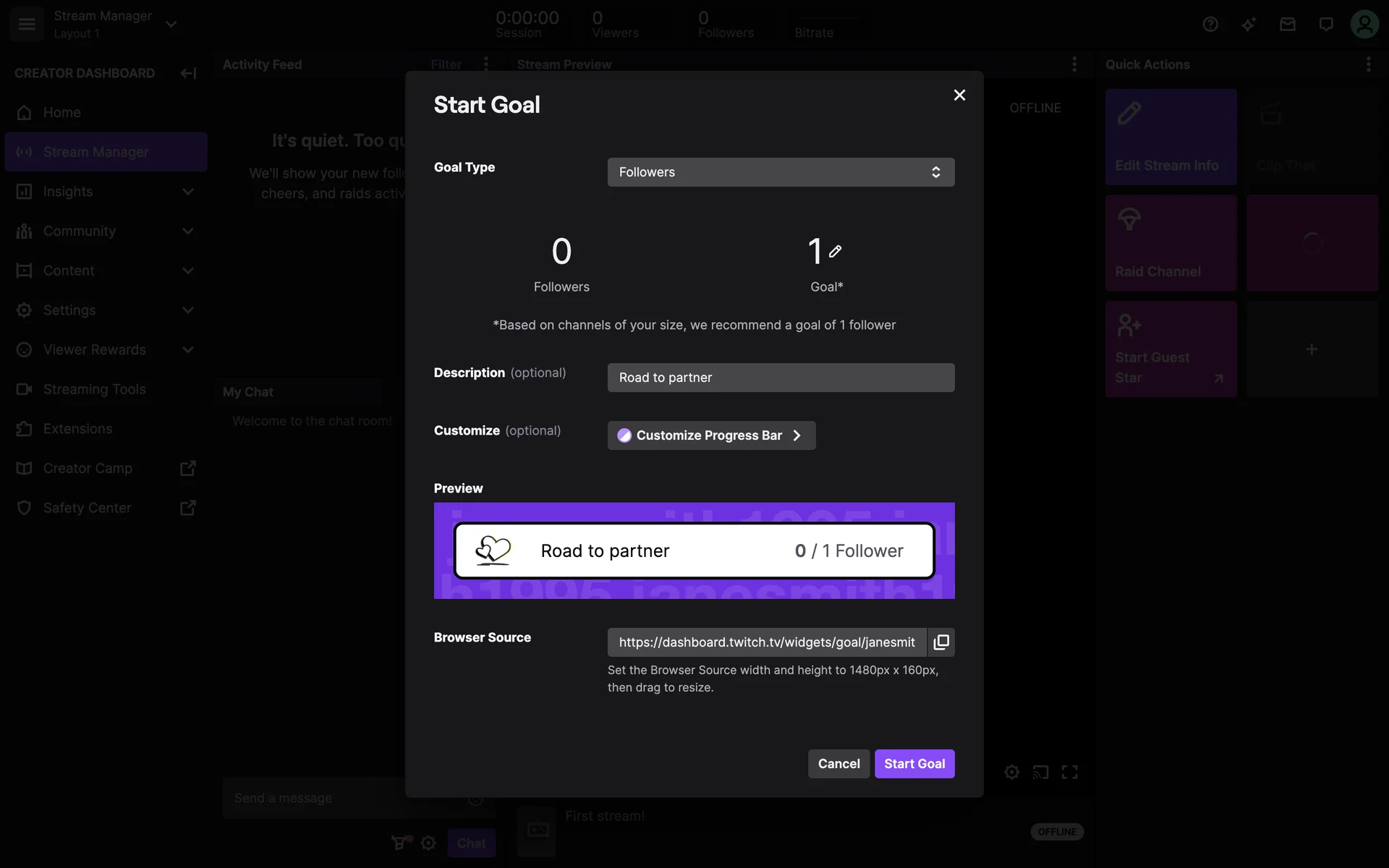Go to Home in the sidebar

(61, 113)
